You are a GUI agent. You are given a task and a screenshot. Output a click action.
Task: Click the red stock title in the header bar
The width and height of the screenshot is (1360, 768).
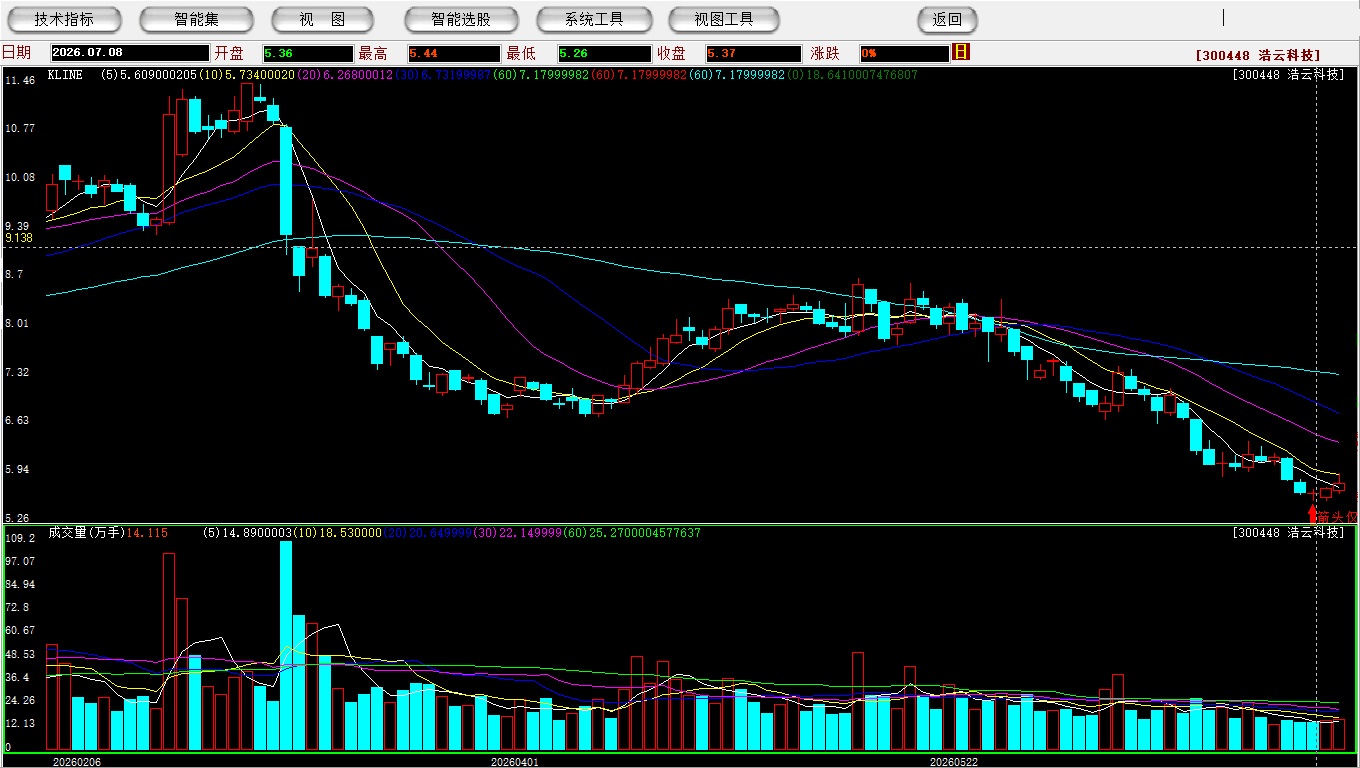coord(1257,56)
